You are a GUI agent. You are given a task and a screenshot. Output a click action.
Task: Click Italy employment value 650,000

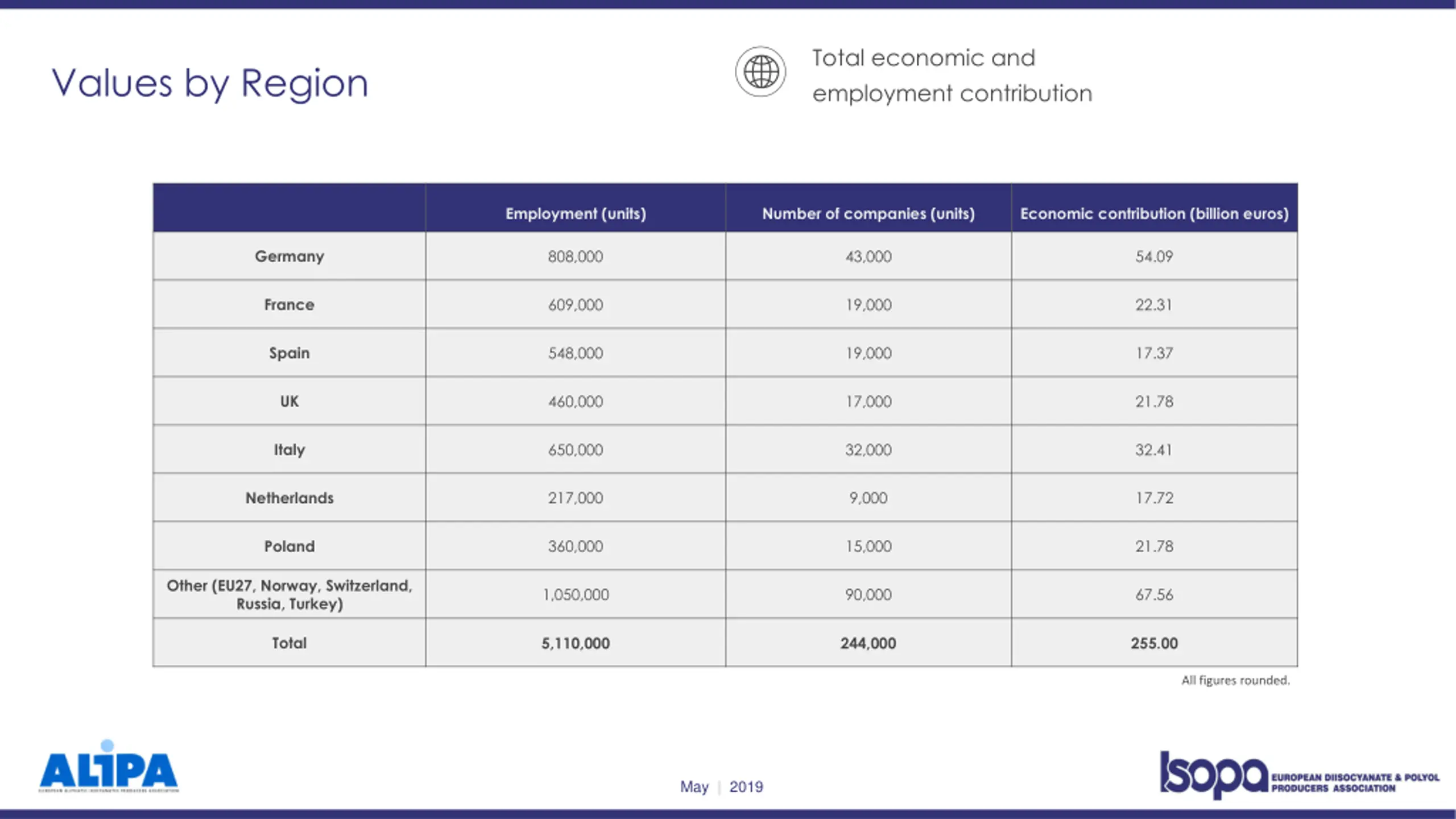click(x=576, y=450)
